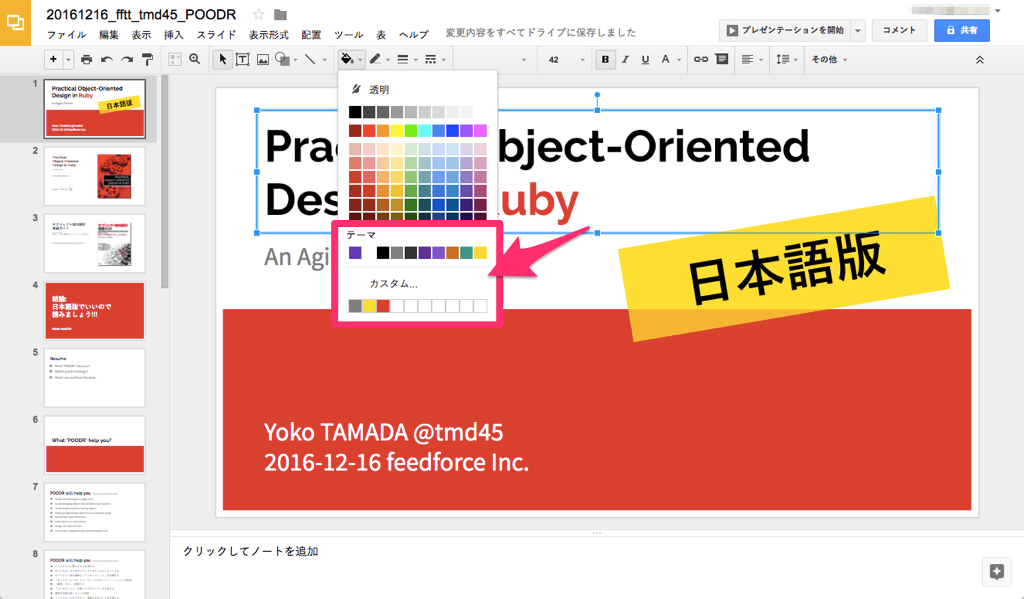Open the 表示形式 menu
Screen dimensions: 1024x599
(268, 35)
